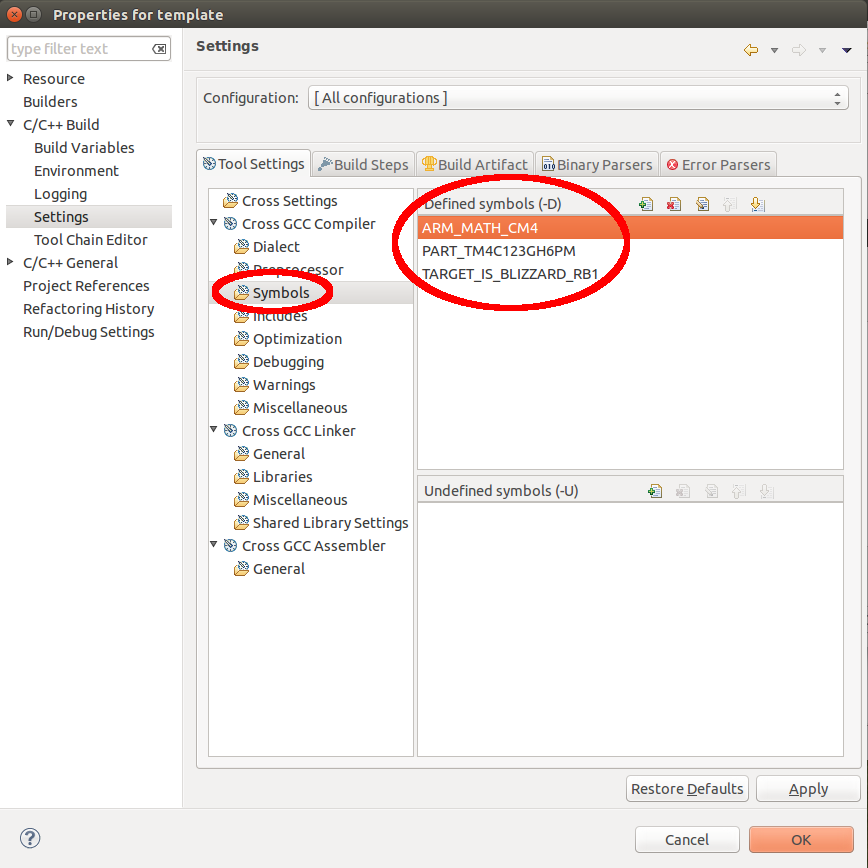Viewport: 868px width, 868px height.
Task: Open the help dialog via question mark icon
Action: [x=29, y=838]
